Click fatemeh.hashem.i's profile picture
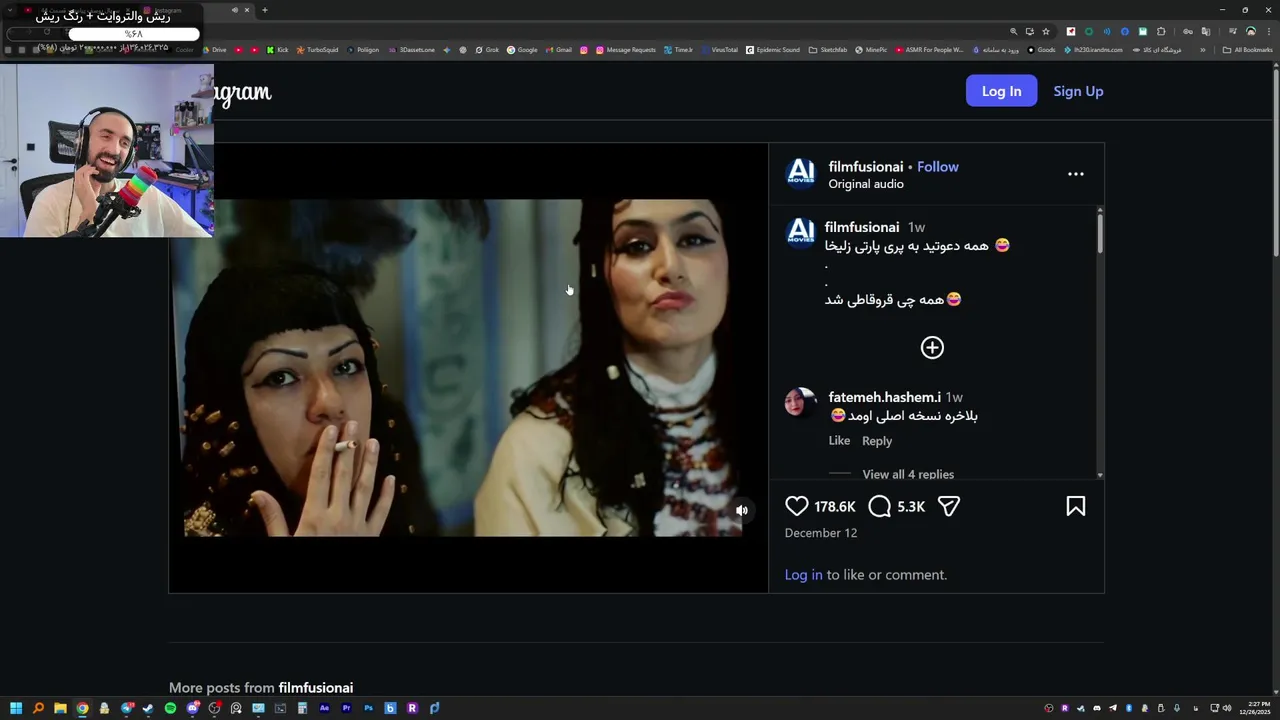 click(x=801, y=403)
